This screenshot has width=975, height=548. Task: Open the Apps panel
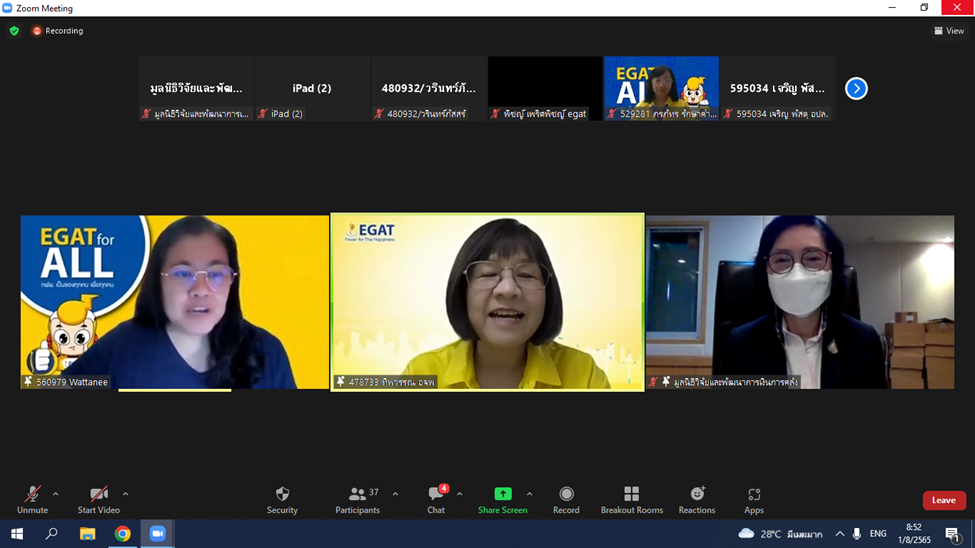point(754,500)
